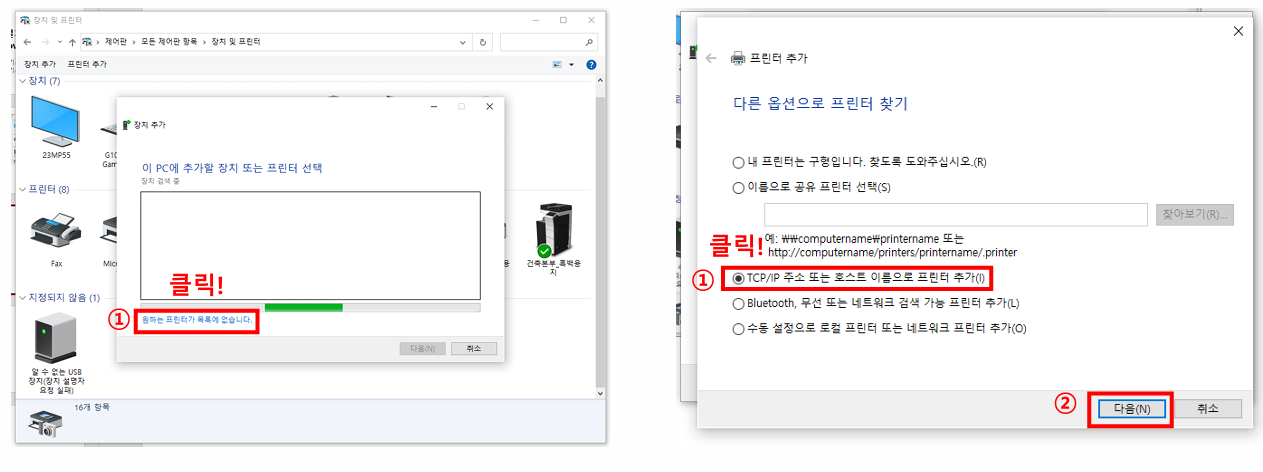Screen dimensions: 1263x472
Task: Click the '다른 옵션으로 프린터 찾기' heading
Action: (x=820, y=104)
